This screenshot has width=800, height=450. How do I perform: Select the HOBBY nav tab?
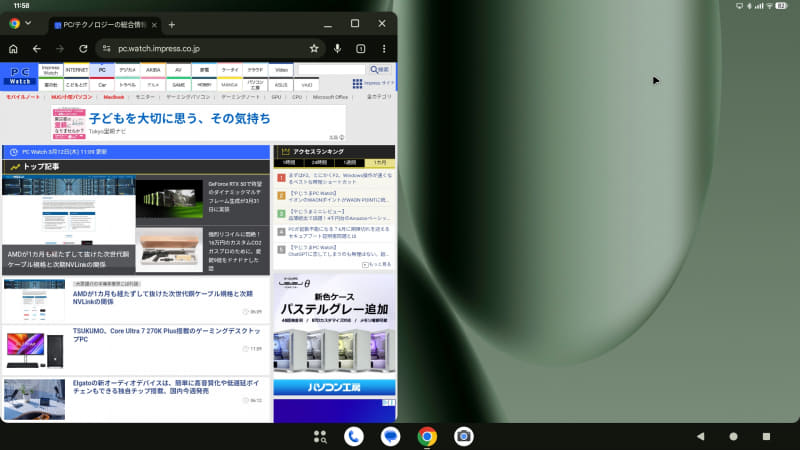pos(204,85)
